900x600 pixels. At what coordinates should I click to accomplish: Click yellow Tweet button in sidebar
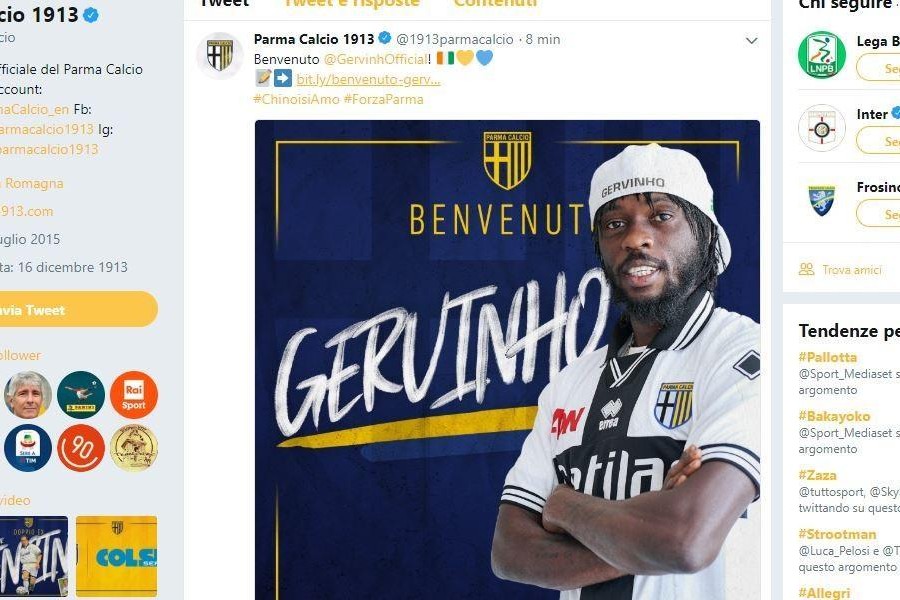click(76, 309)
